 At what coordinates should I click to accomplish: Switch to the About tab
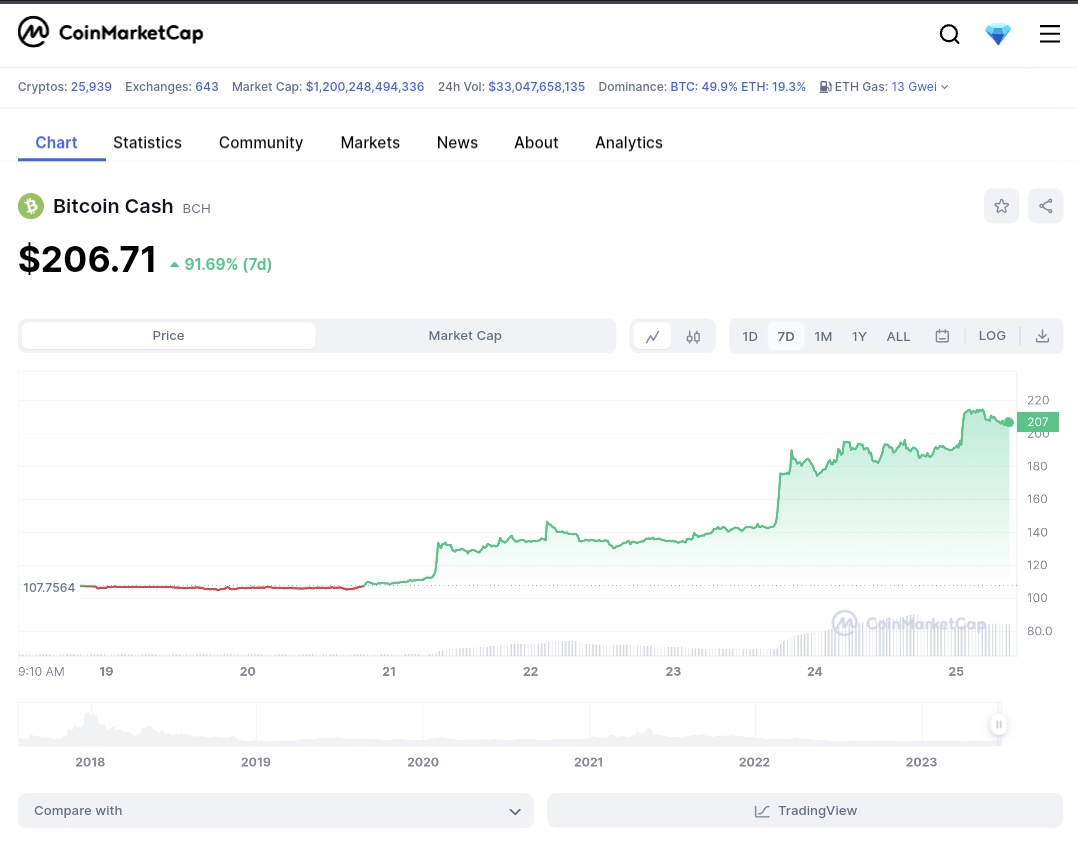tap(536, 142)
